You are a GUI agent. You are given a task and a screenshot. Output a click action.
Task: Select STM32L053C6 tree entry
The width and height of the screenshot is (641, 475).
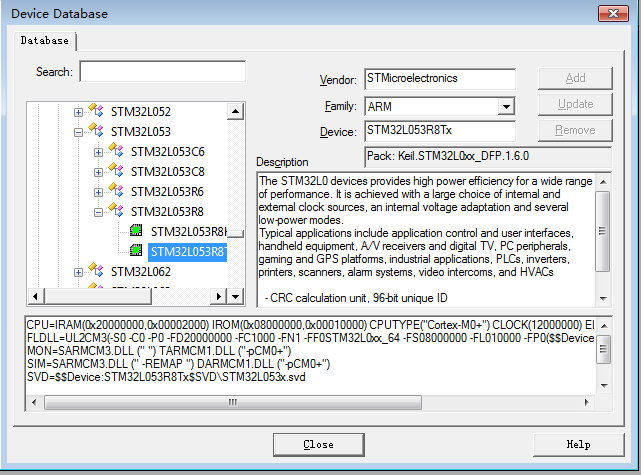tap(168, 152)
